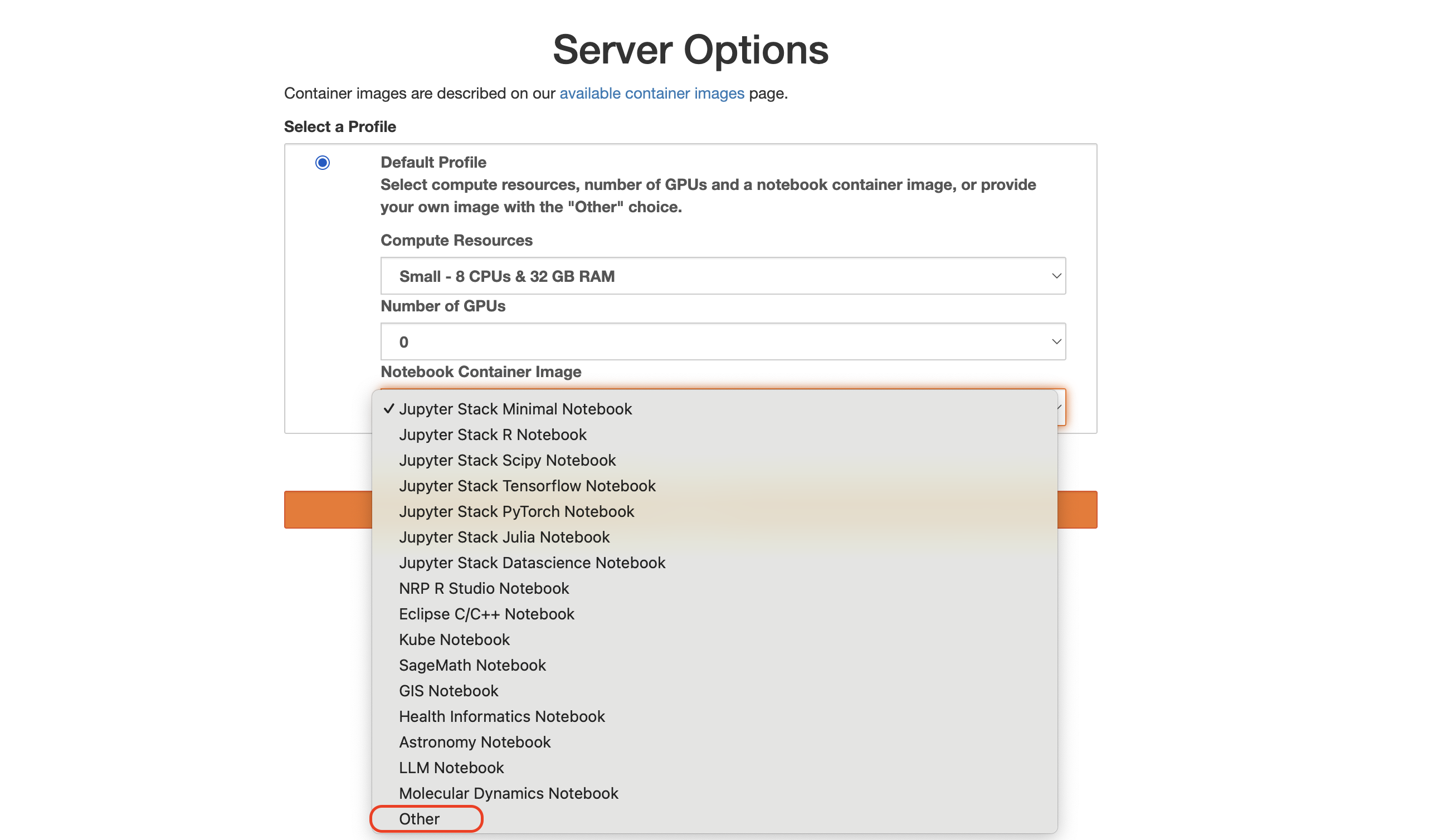Choose the Other image option
This screenshot has width=1433, height=840.
pos(714,818)
